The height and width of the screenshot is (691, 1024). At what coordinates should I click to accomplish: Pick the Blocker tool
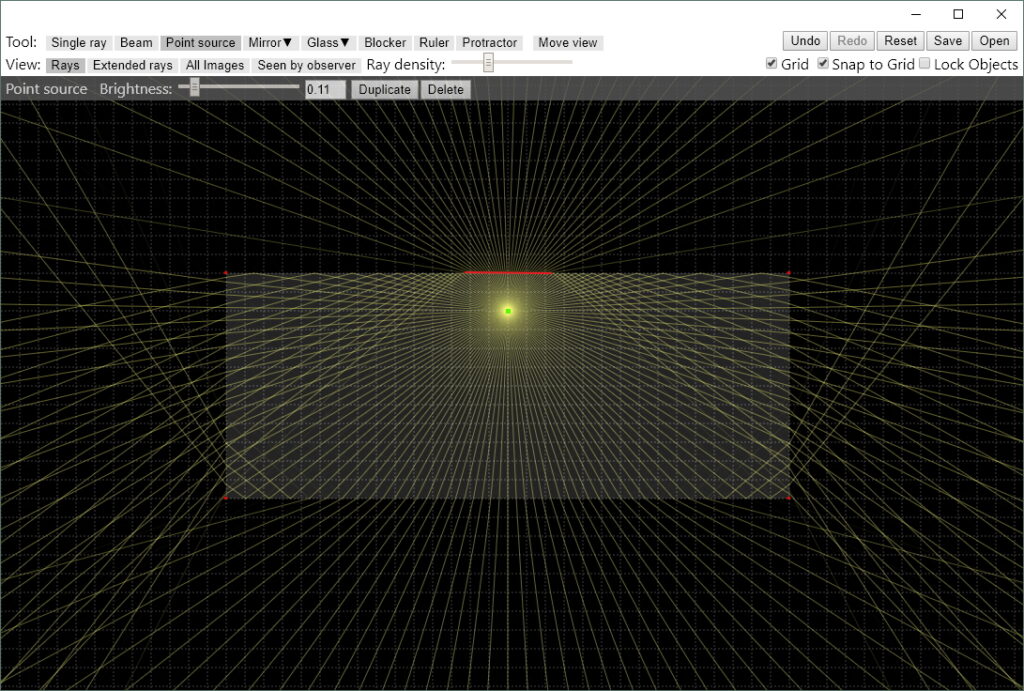[x=385, y=43]
